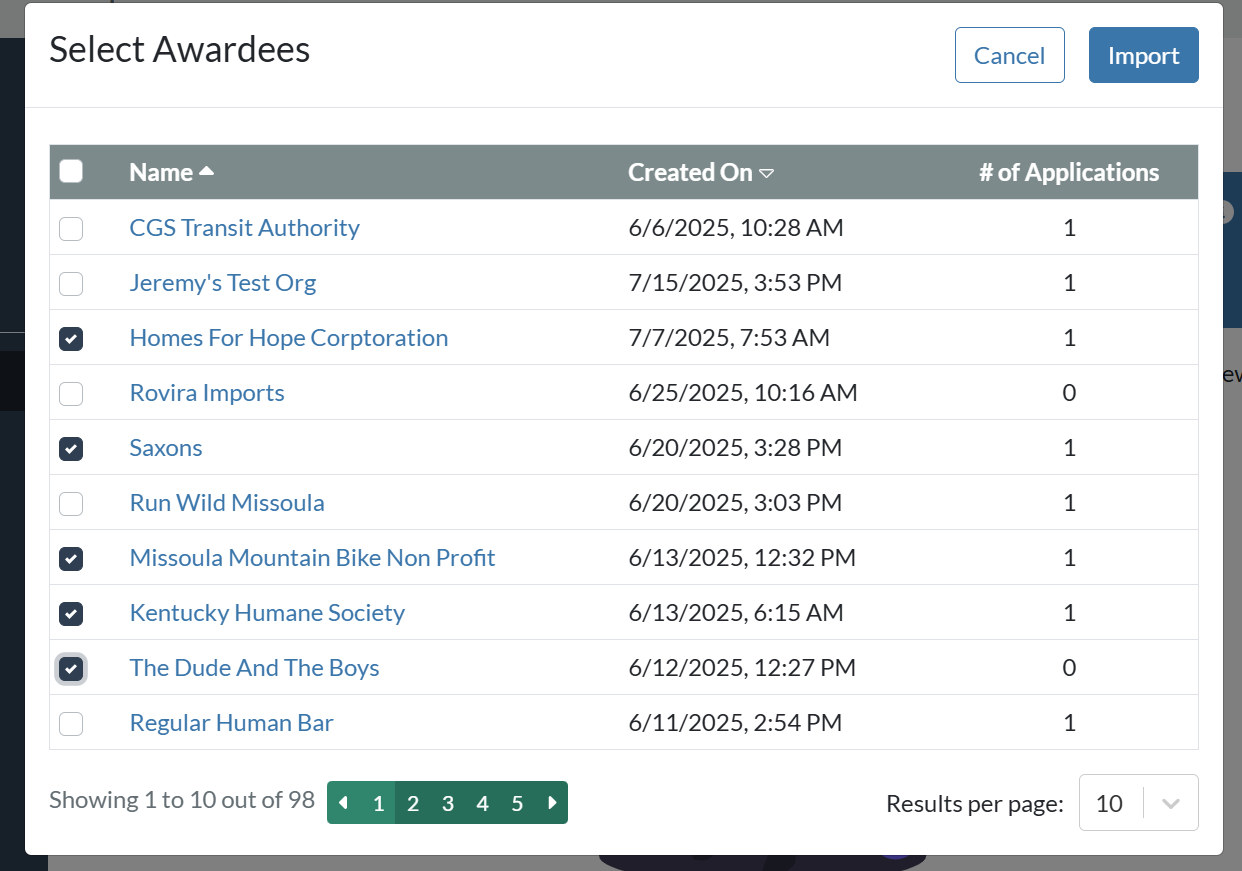
Task: Sort by Name ascending arrow
Action: (207, 172)
